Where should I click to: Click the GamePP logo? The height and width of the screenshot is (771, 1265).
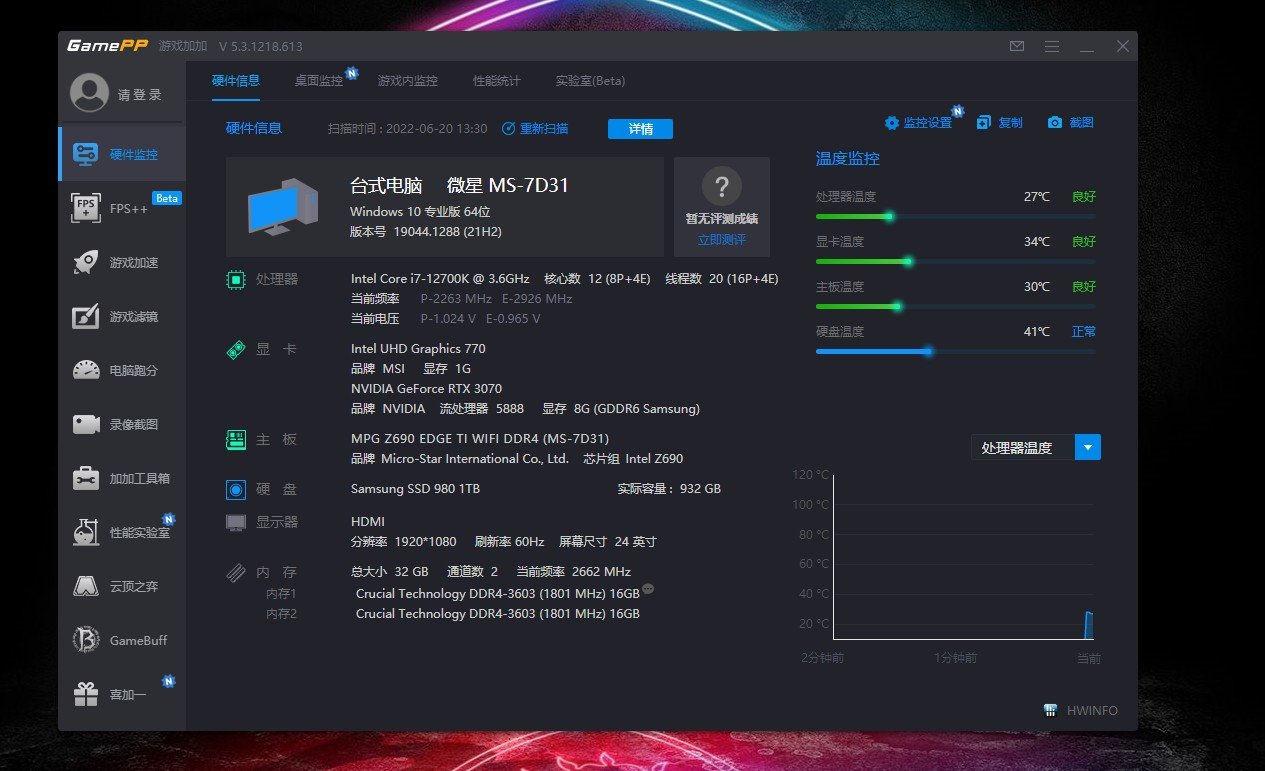(x=106, y=45)
